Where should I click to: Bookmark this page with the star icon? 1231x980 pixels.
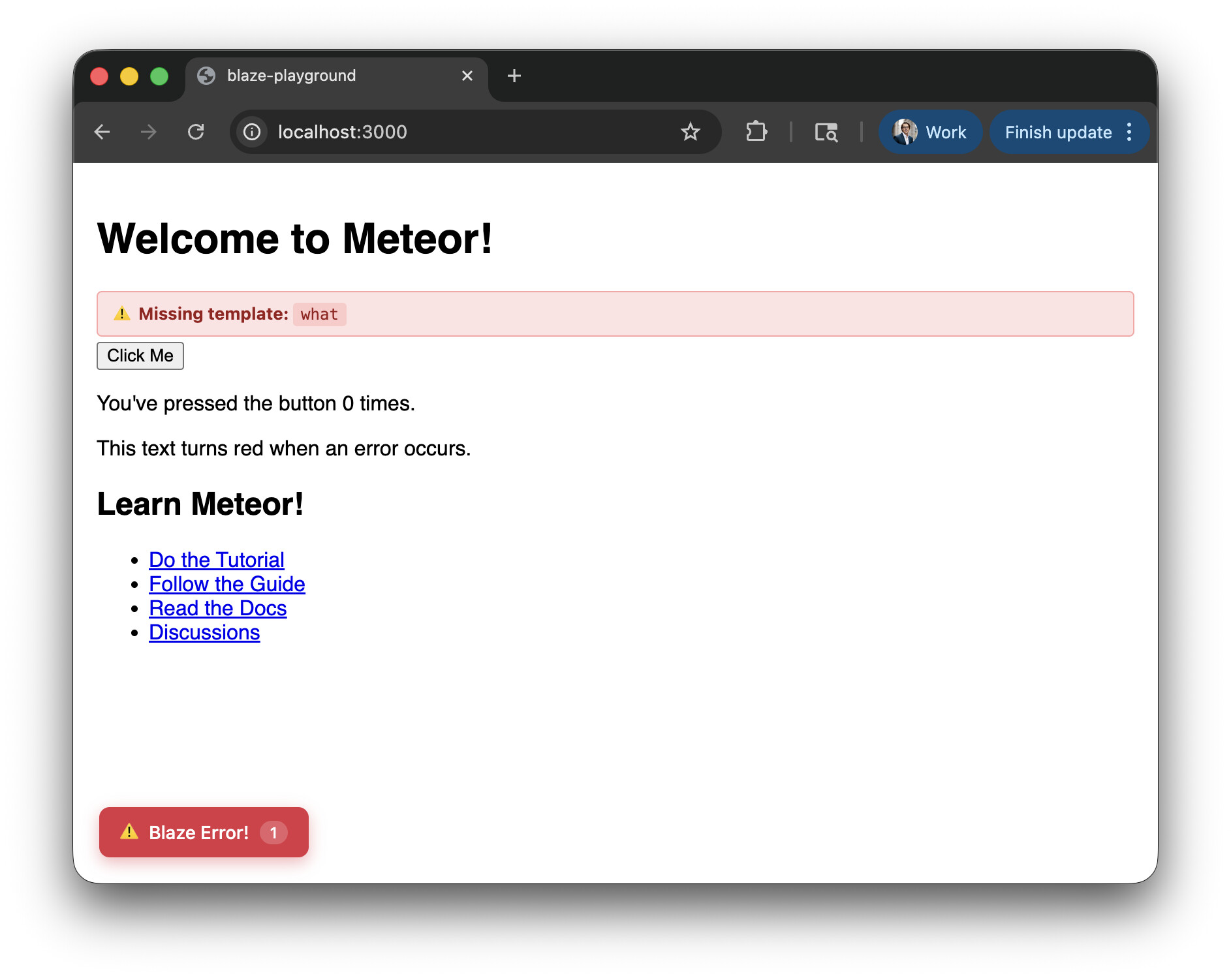690,132
